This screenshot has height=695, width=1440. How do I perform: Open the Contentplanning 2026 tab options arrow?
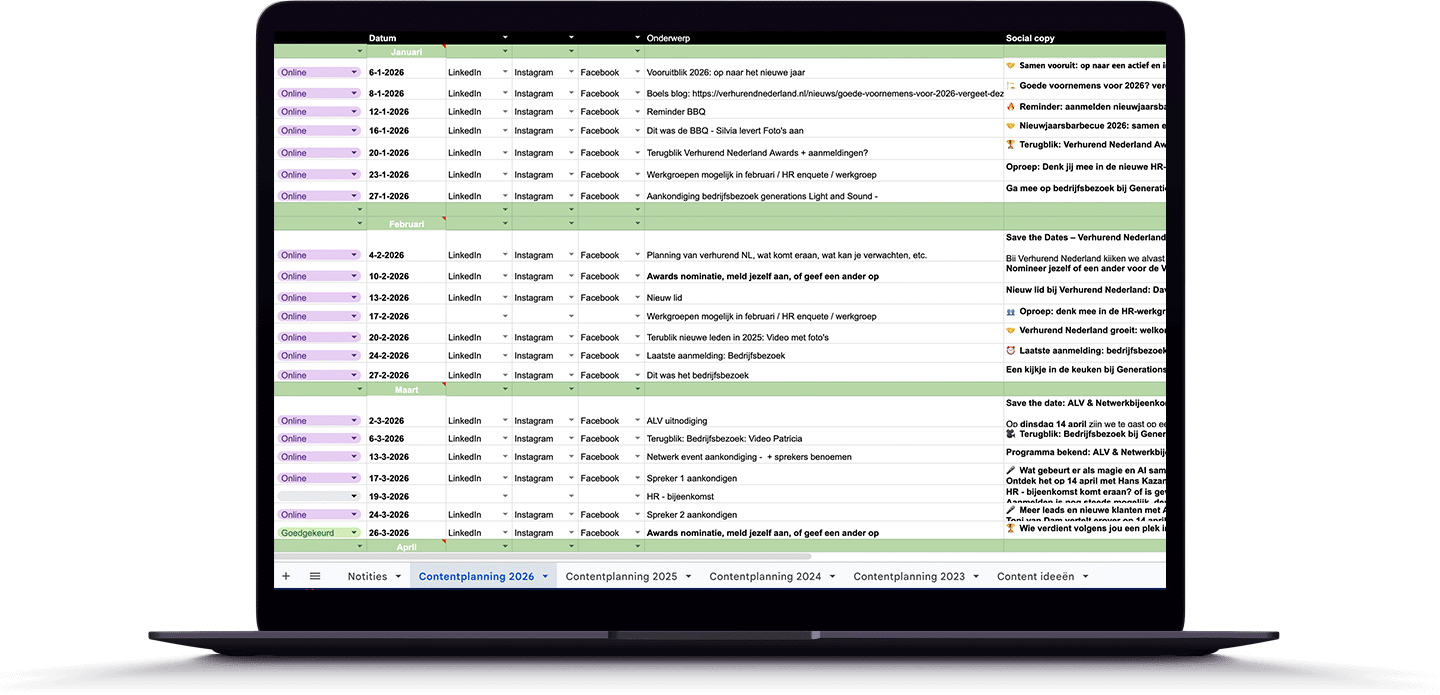coord(546,577)
